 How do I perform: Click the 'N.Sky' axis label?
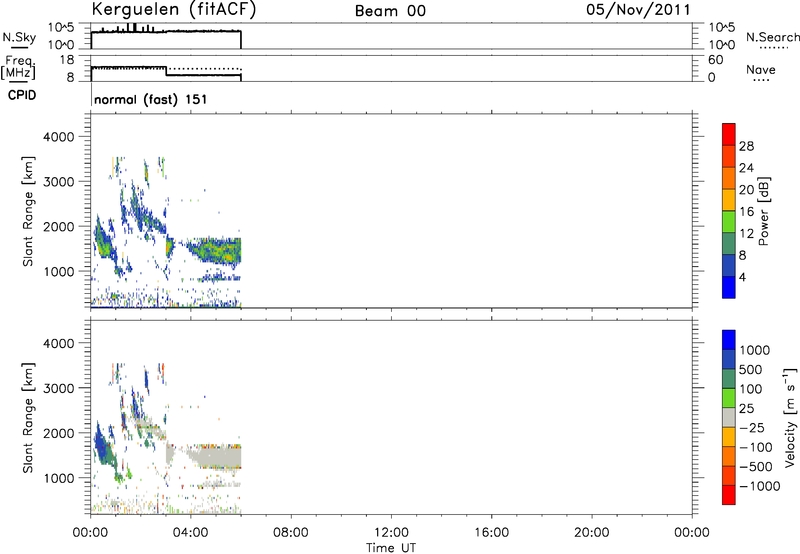tap(19, 37)
